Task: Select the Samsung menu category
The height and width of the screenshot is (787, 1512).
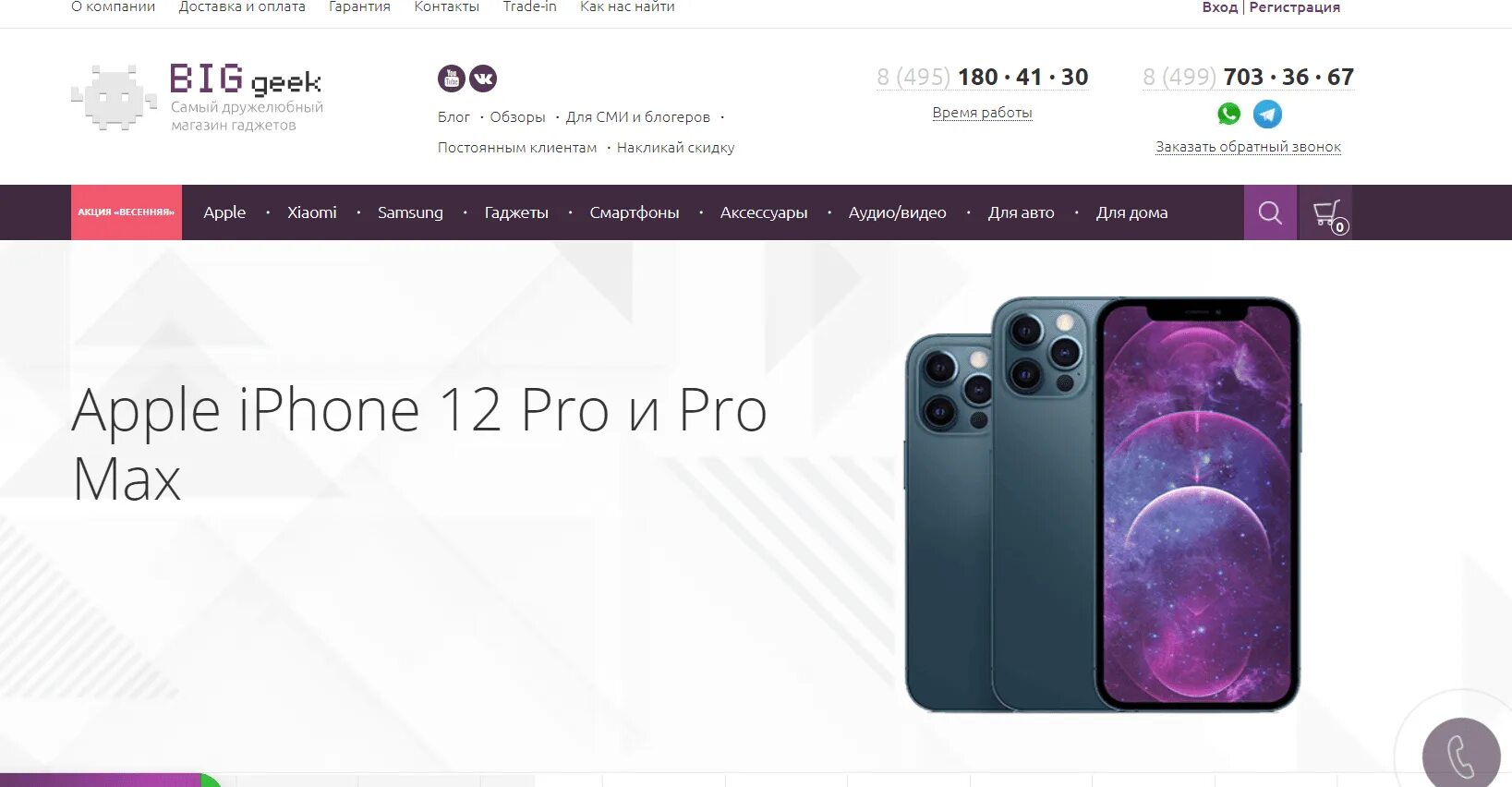Action: coord(410,212)
